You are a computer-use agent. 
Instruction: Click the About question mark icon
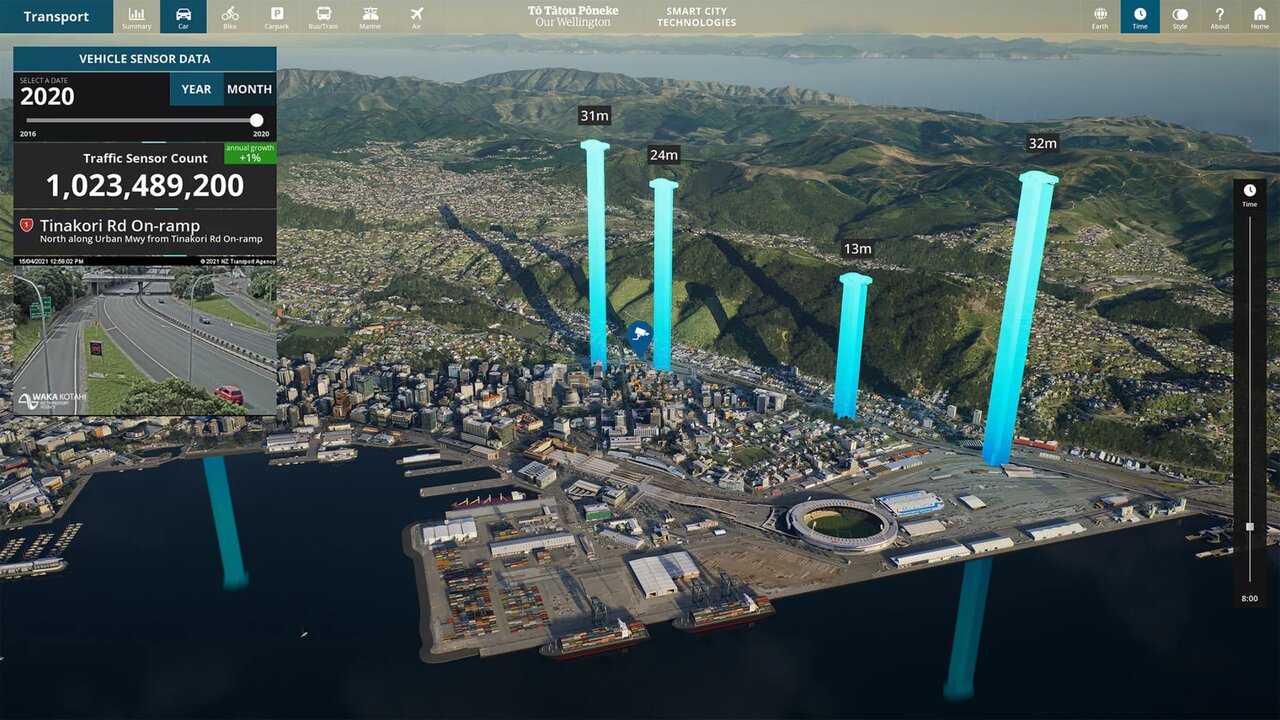point(1220,17)
